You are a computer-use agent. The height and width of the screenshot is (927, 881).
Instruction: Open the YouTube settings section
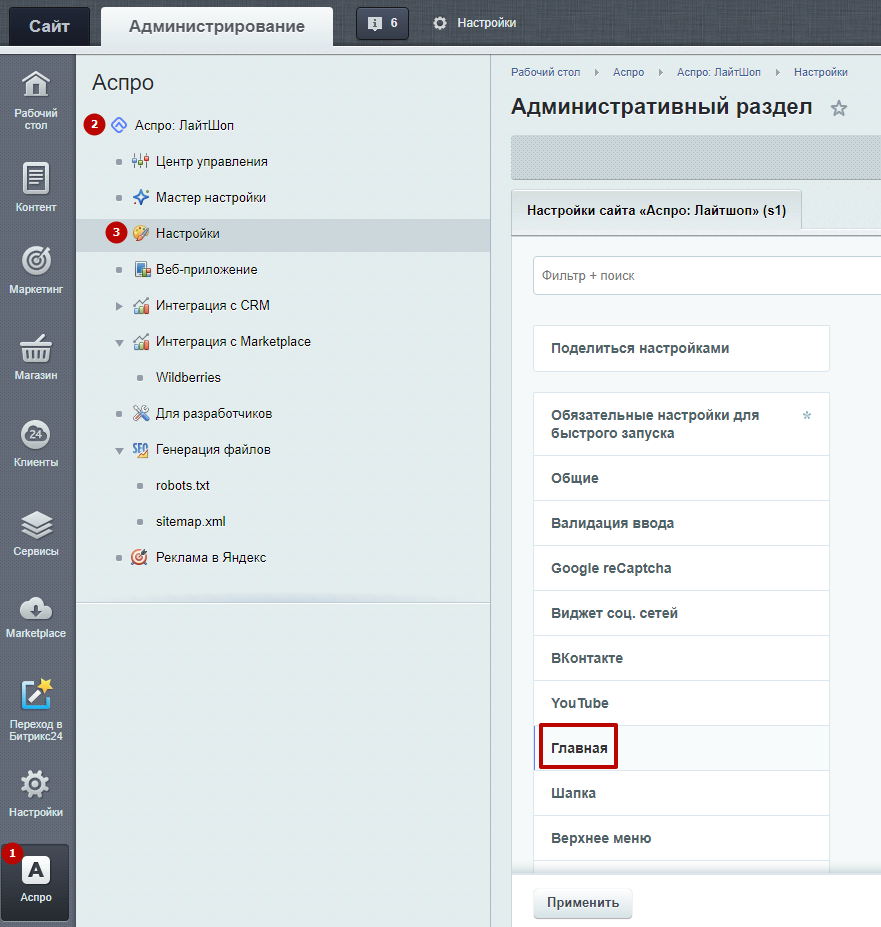[x=681, y=703]
